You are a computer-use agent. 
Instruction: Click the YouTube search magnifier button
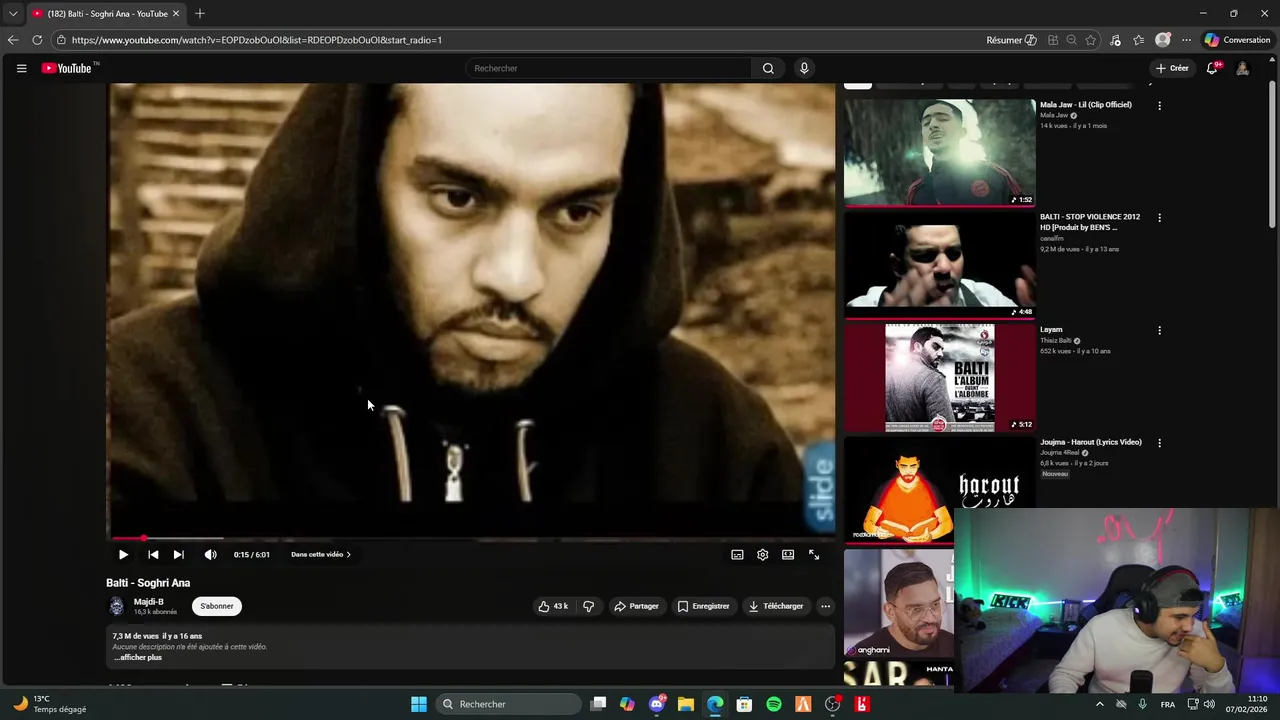click(x=768, y=68)
